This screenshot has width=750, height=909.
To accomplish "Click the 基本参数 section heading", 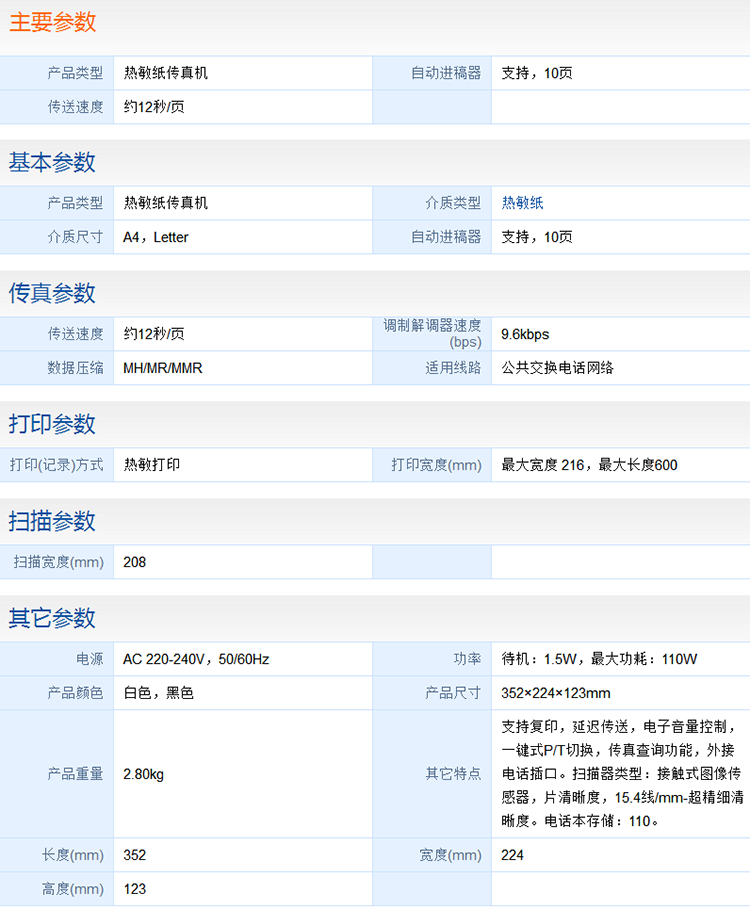I will 53,162.
